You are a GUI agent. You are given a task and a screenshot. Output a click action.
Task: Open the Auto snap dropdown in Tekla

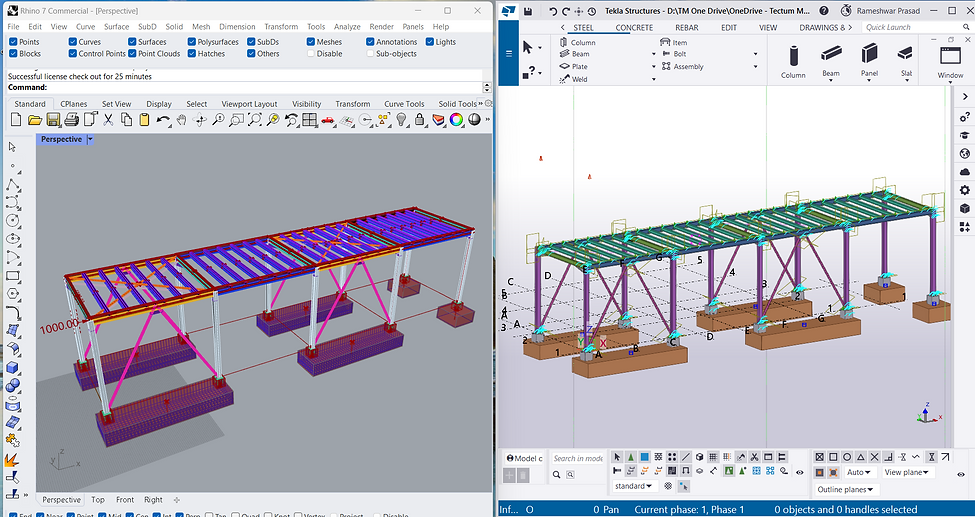coord(861,472)
